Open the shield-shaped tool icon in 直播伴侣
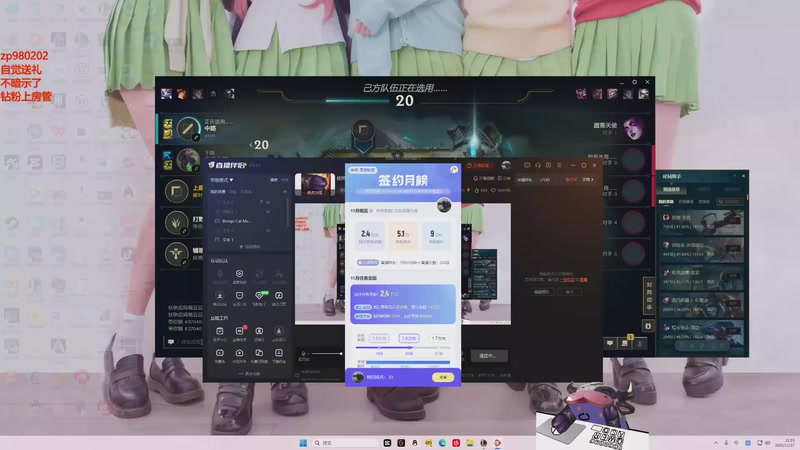The image size is (800, 450). point(239,295)
